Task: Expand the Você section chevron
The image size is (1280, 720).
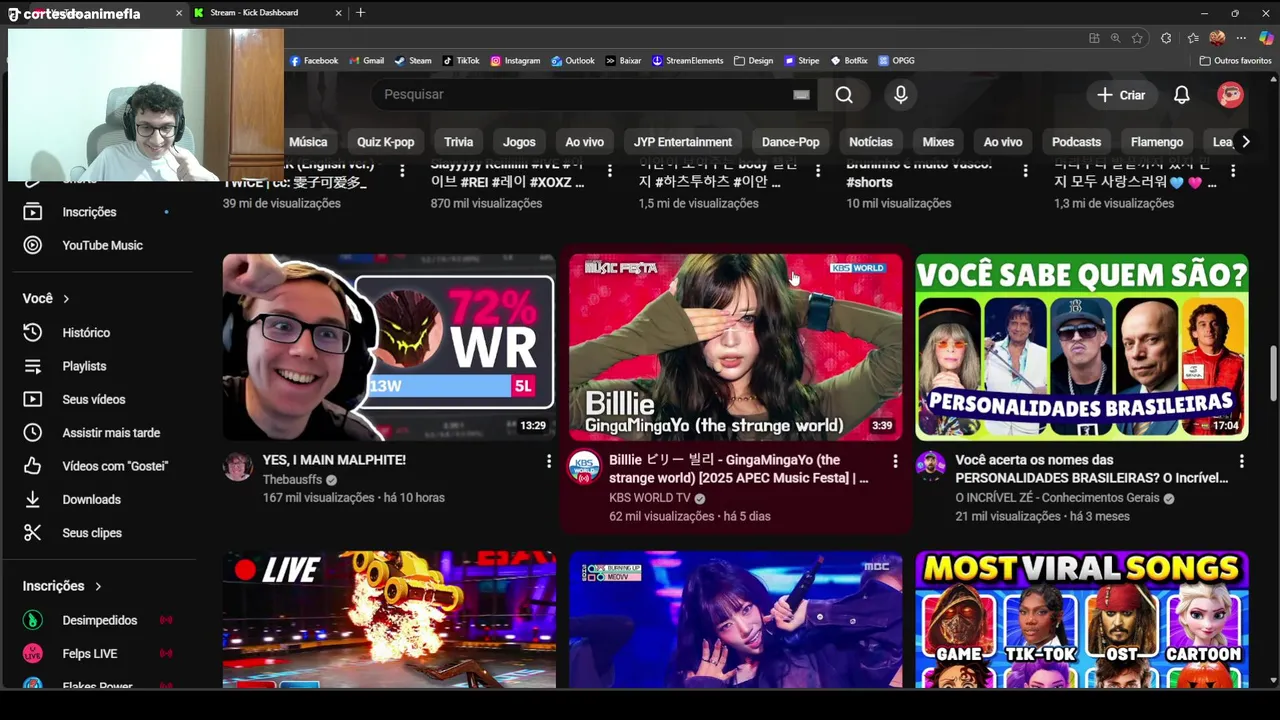Action: pos(66,299)
